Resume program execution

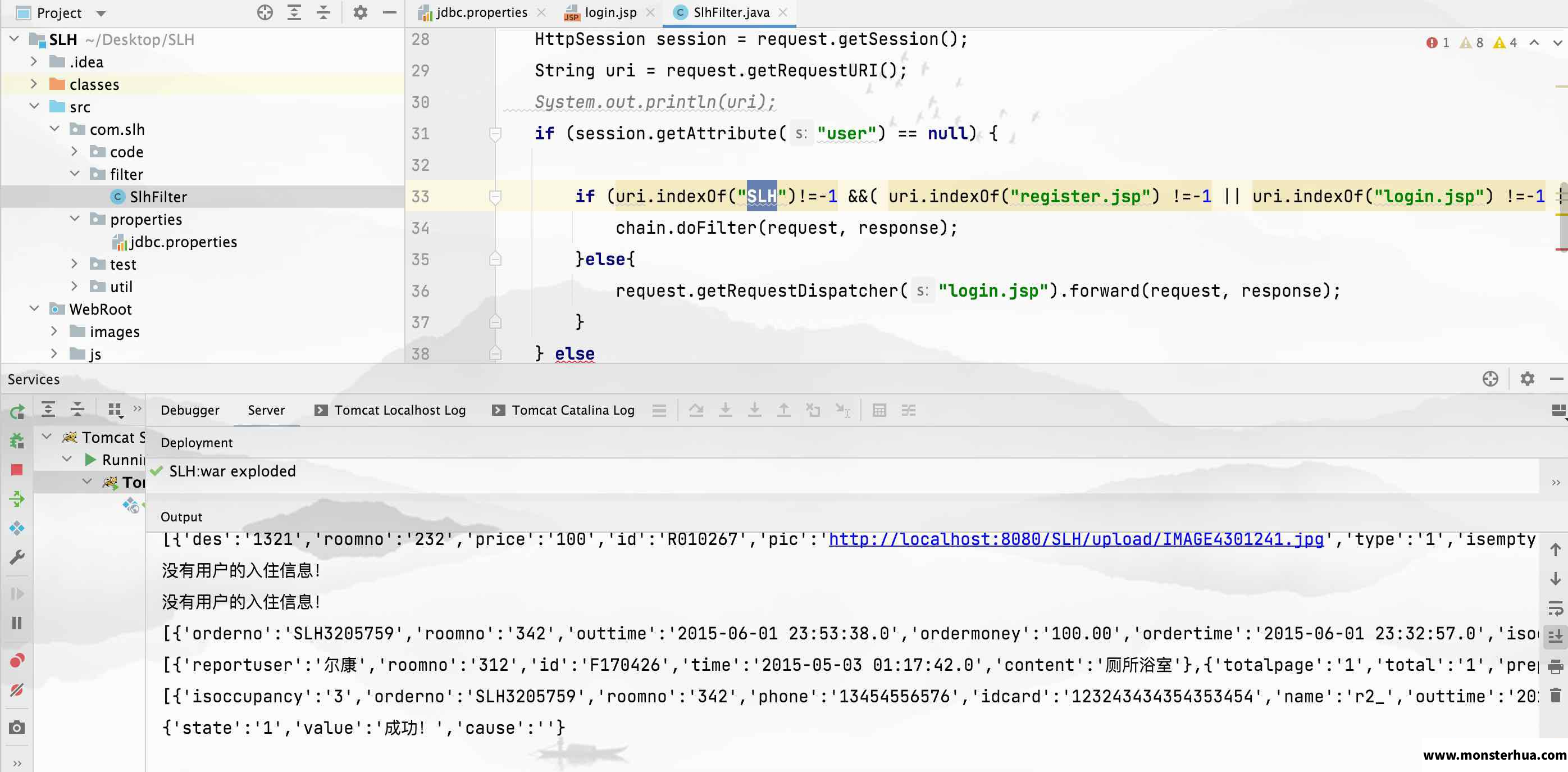17,594
